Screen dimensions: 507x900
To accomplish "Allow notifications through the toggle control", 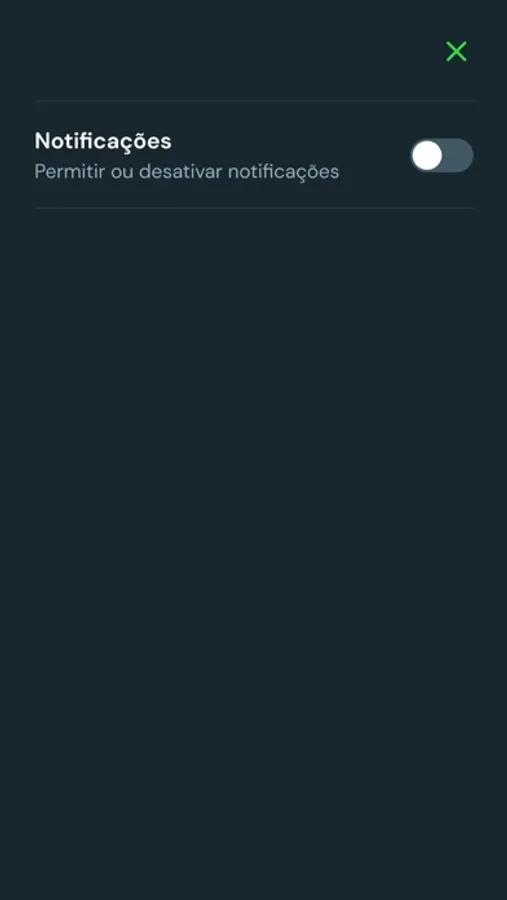I will 442,156.
